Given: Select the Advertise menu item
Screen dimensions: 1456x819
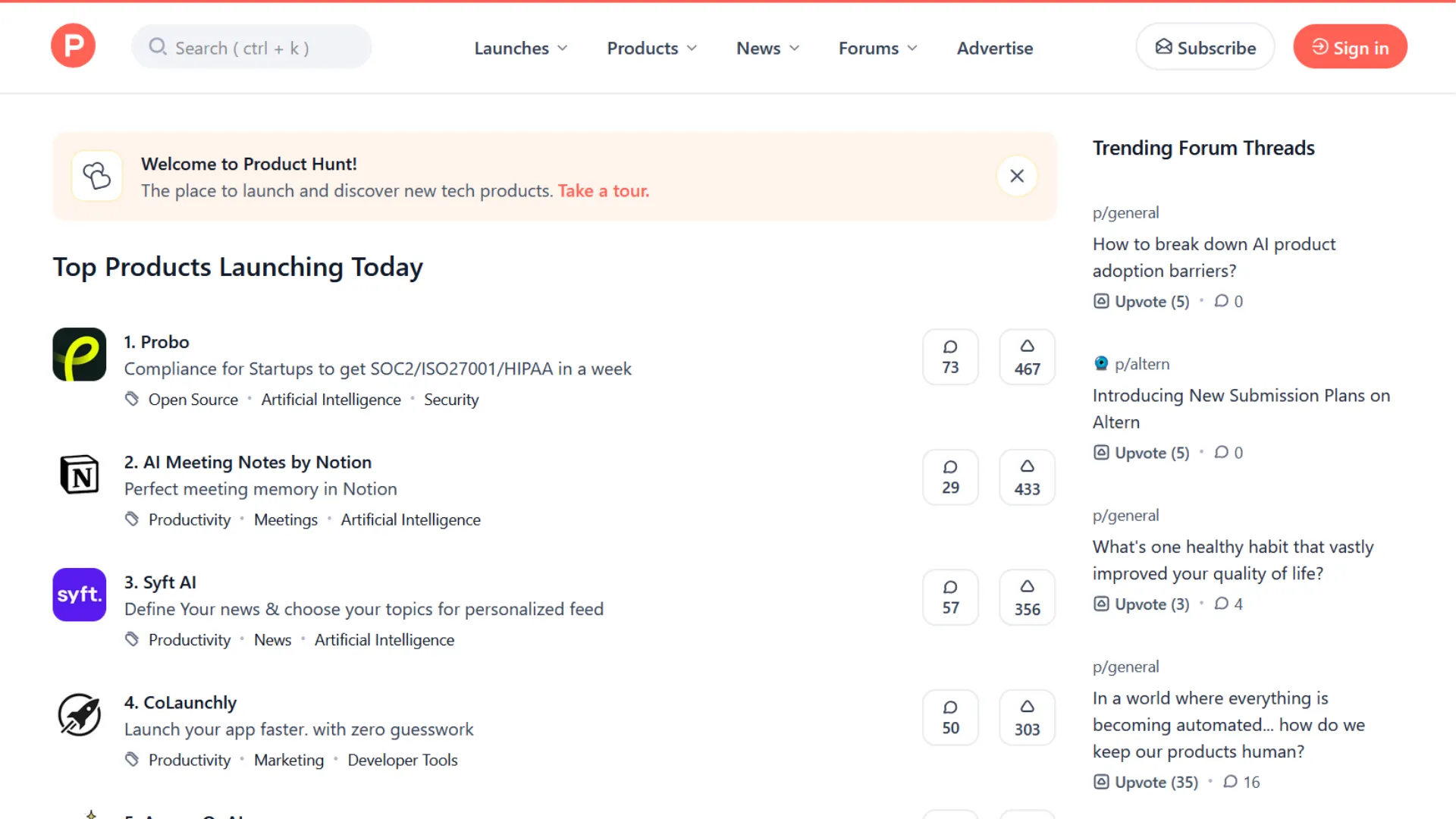Looking at the screenshot, I should tap(995, 48).
